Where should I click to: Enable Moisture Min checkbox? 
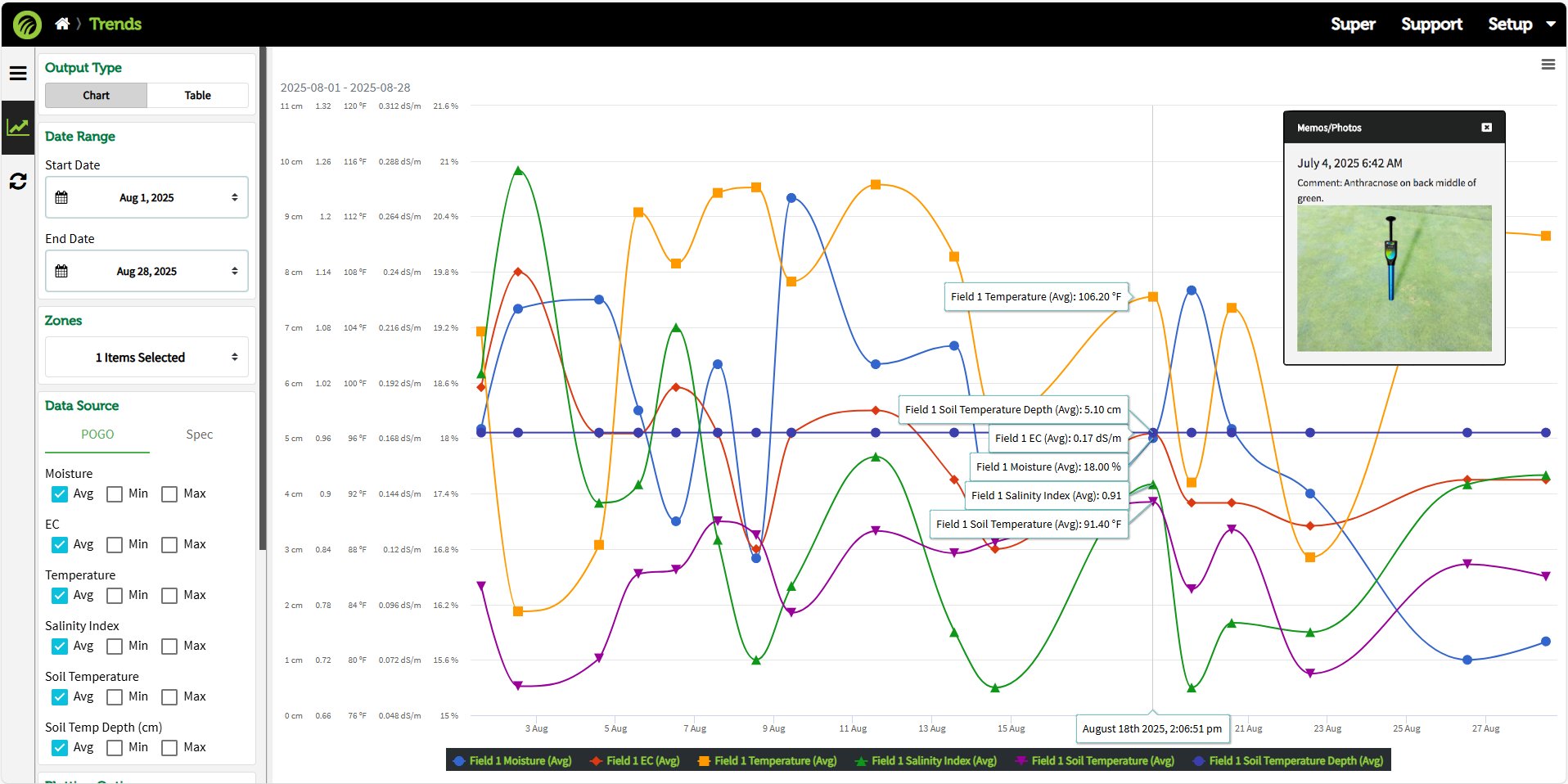coord(115,494)
